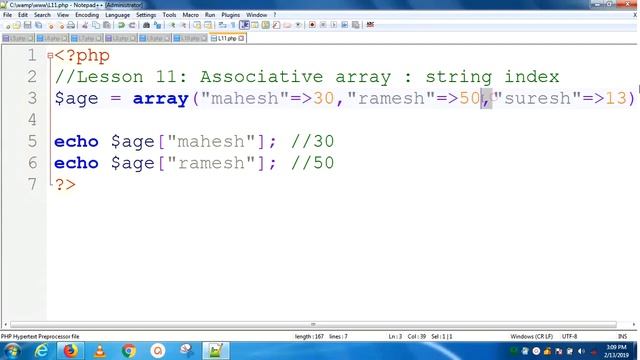Click the Close document toolbar icon
640x360 pixels.
(x=51, y=25)
